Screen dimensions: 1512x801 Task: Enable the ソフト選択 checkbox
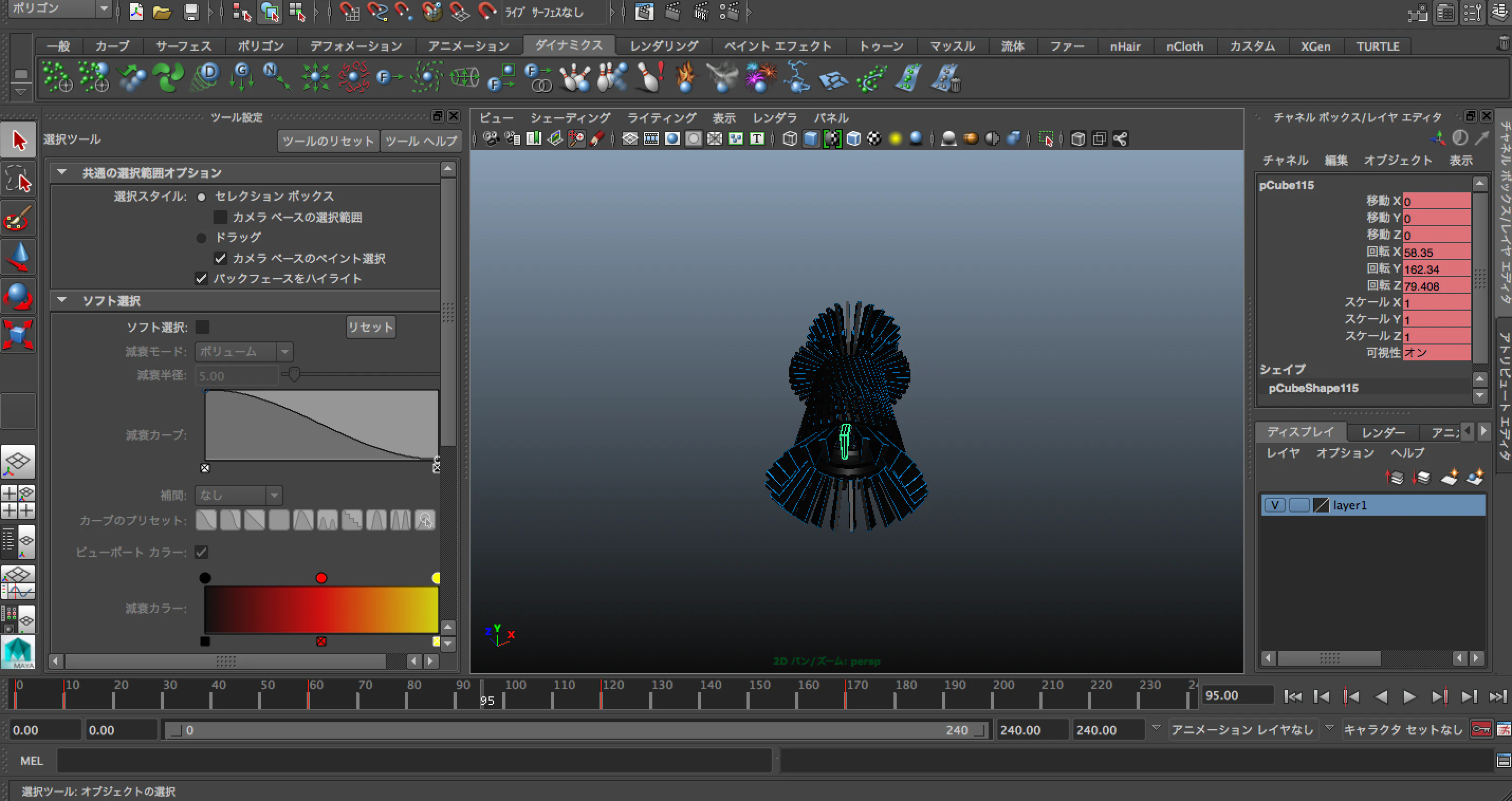pos(202,327)
